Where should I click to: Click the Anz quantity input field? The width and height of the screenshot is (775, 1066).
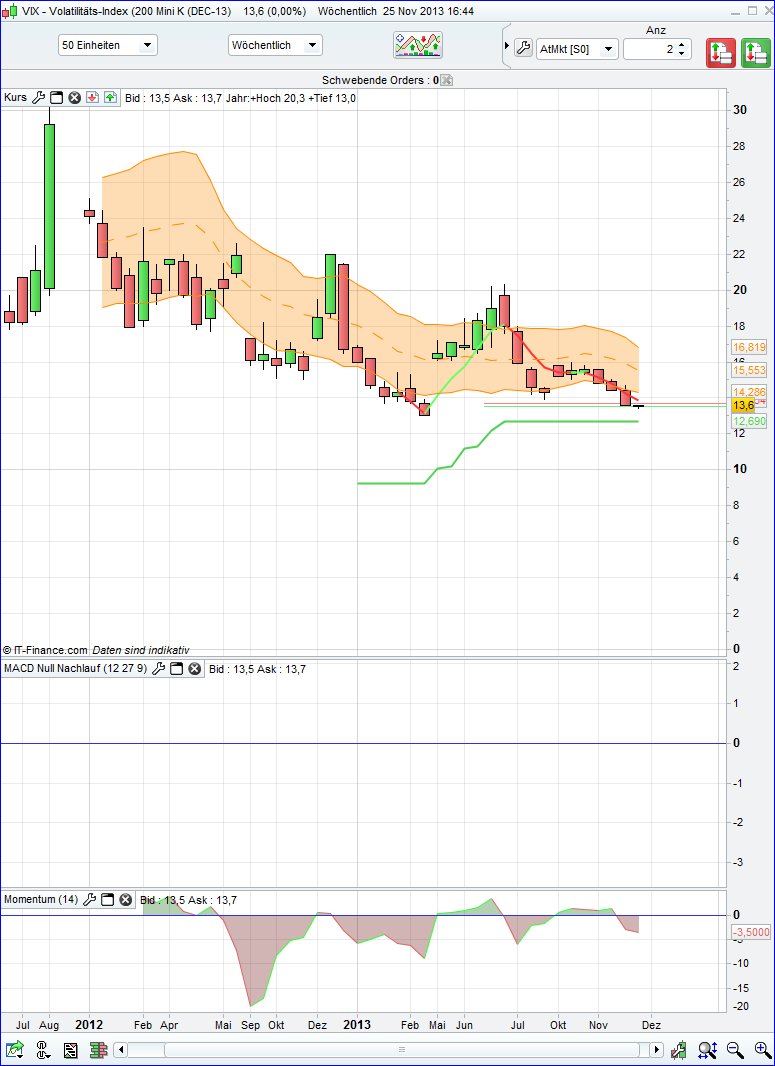click(648, 49)
